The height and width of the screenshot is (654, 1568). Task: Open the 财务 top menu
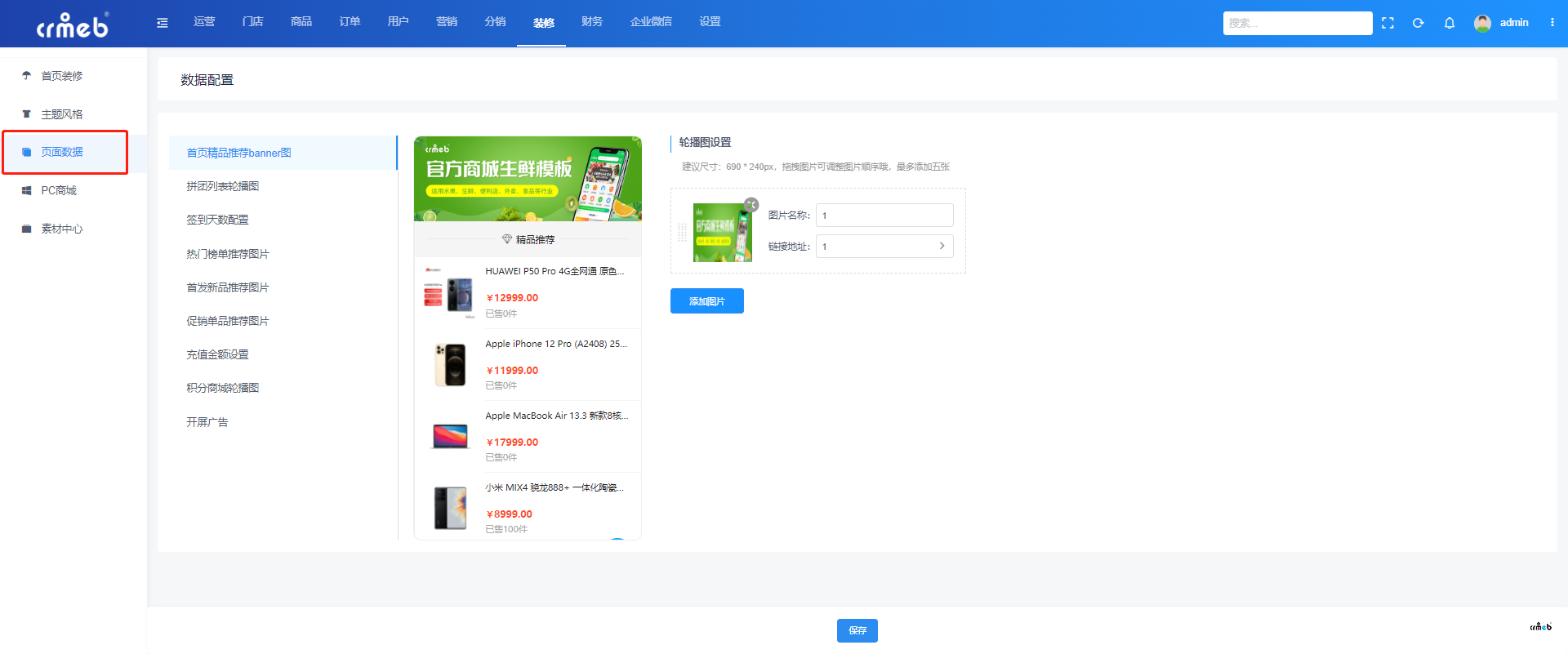592,22
